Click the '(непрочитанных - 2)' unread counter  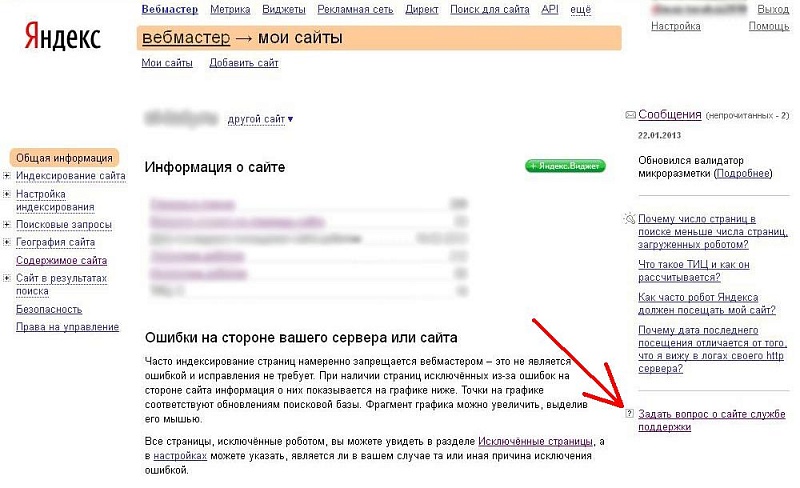point(747,116)
